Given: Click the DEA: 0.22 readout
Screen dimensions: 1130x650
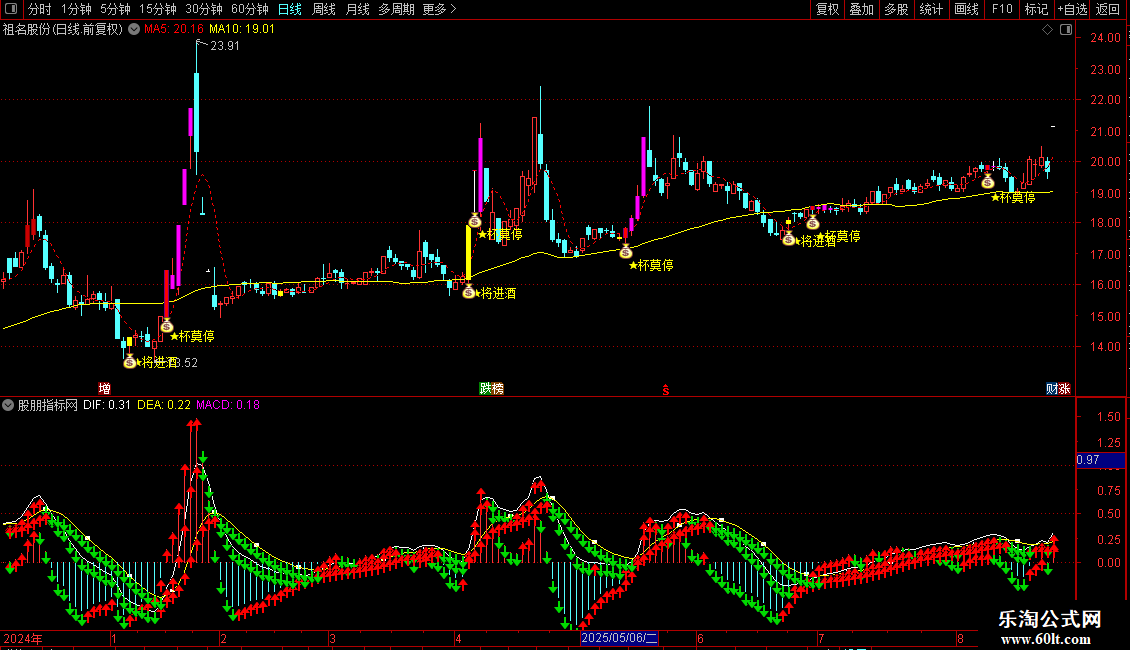Looking at the screenshot, I should (164, 405).
